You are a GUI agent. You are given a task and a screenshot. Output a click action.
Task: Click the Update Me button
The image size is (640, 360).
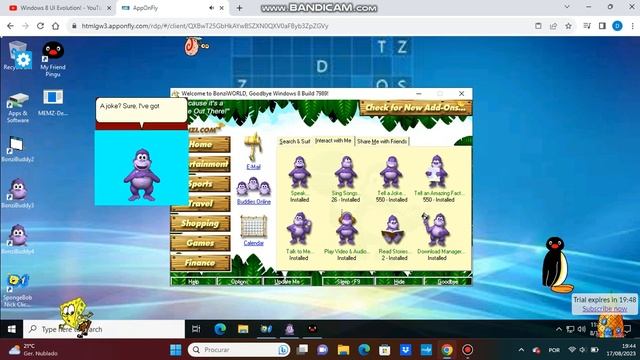tap(287, 282)
